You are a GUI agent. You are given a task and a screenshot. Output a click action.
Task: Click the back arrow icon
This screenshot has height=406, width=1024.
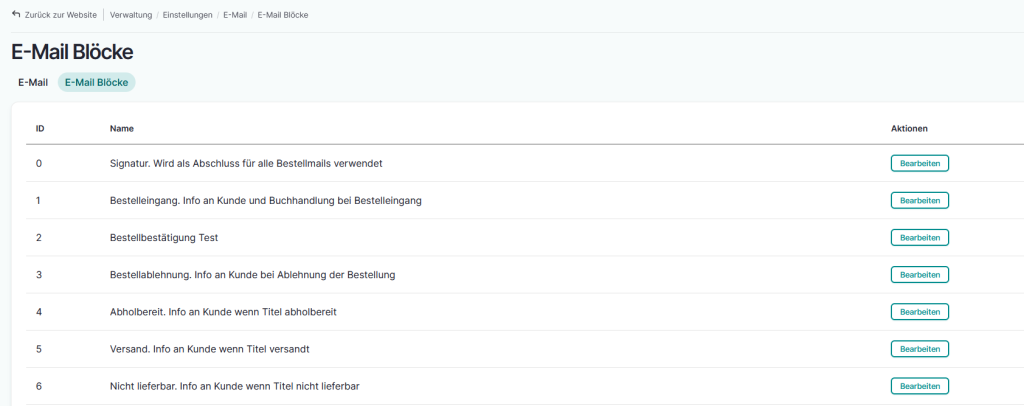pyautogui.click(x=16, y=15)
